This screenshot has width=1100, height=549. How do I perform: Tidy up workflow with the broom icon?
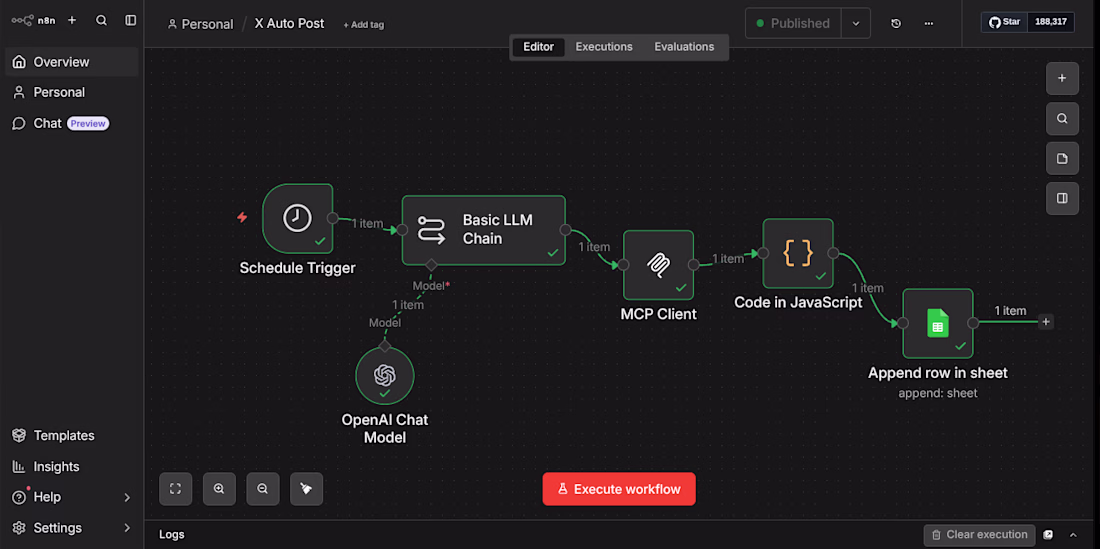tap(307, 489)
